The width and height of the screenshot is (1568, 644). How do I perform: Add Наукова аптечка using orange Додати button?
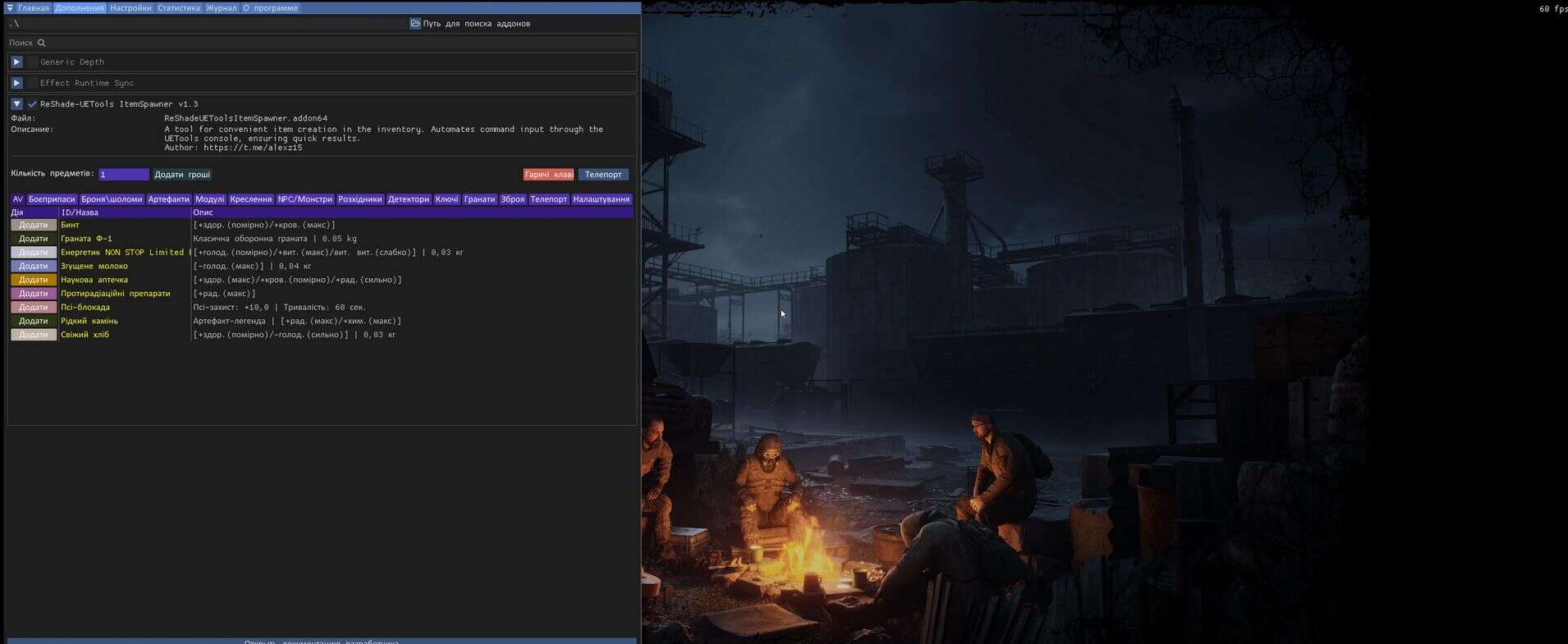point(34,280)
